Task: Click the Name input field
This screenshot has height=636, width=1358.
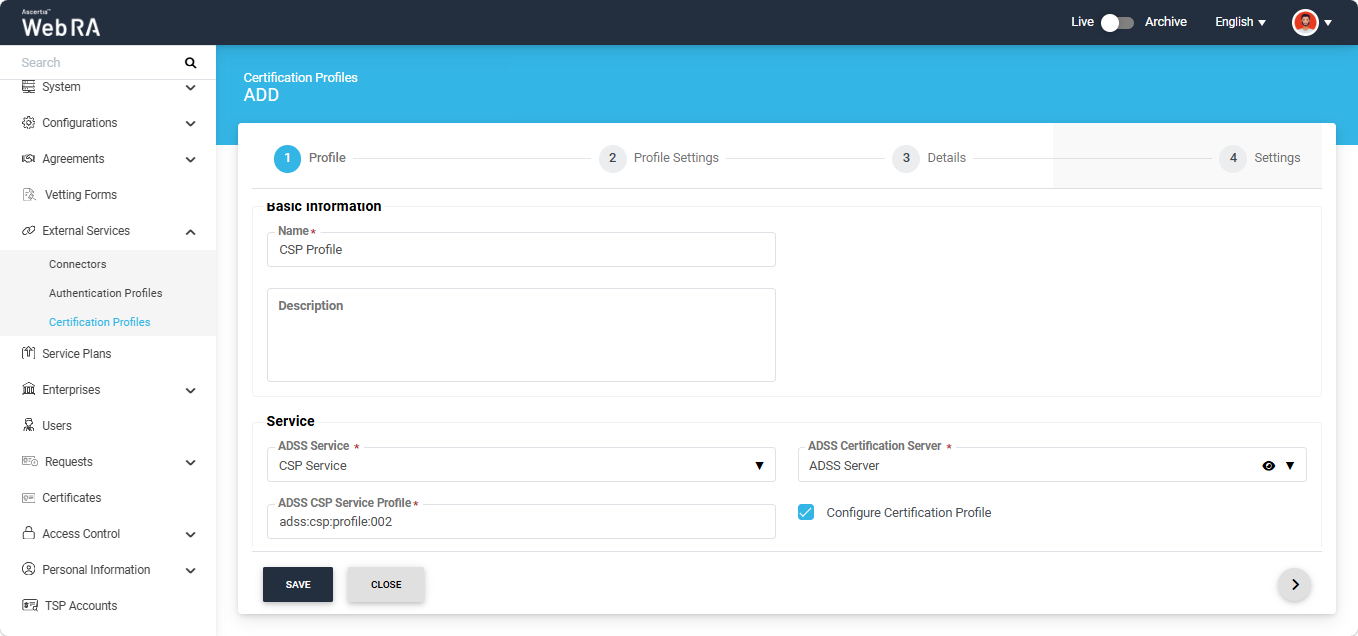Action: [521, 250]
